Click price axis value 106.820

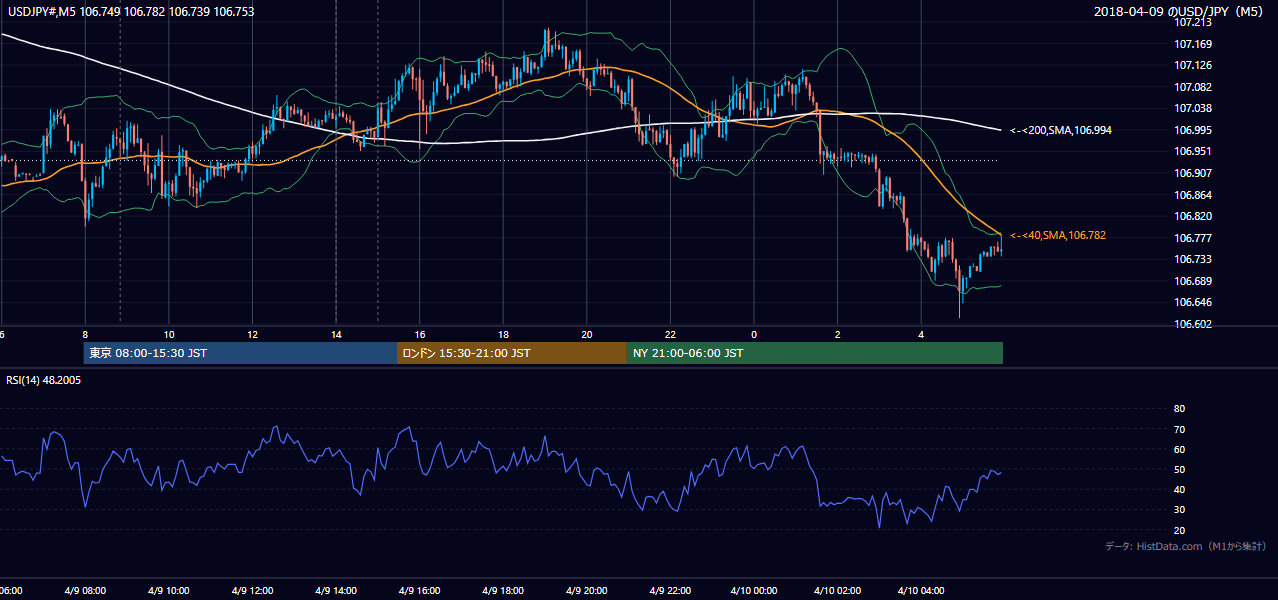[x=1194, y=216]
